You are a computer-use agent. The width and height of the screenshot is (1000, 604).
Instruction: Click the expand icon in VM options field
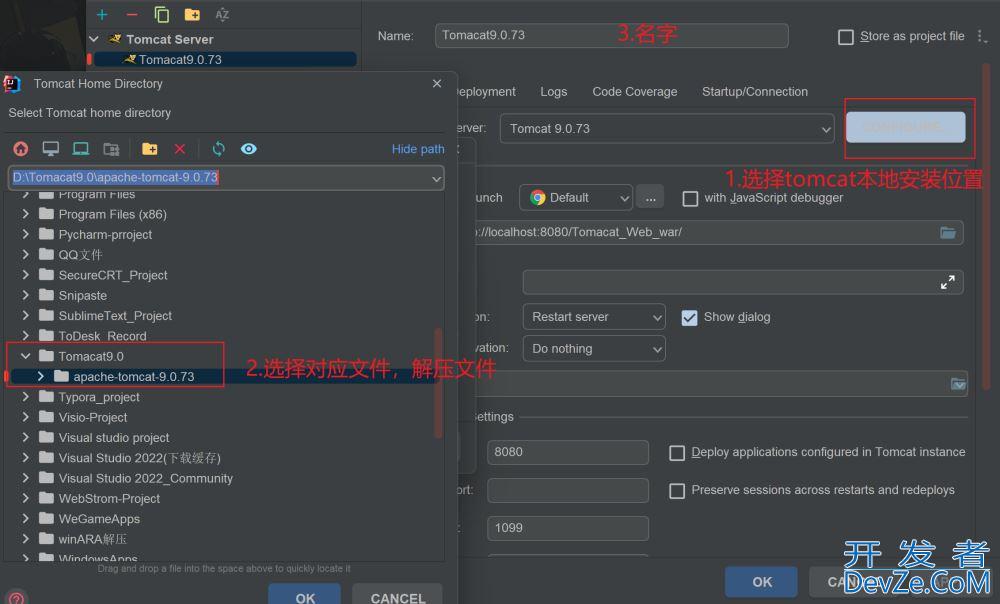coord(948,282)
